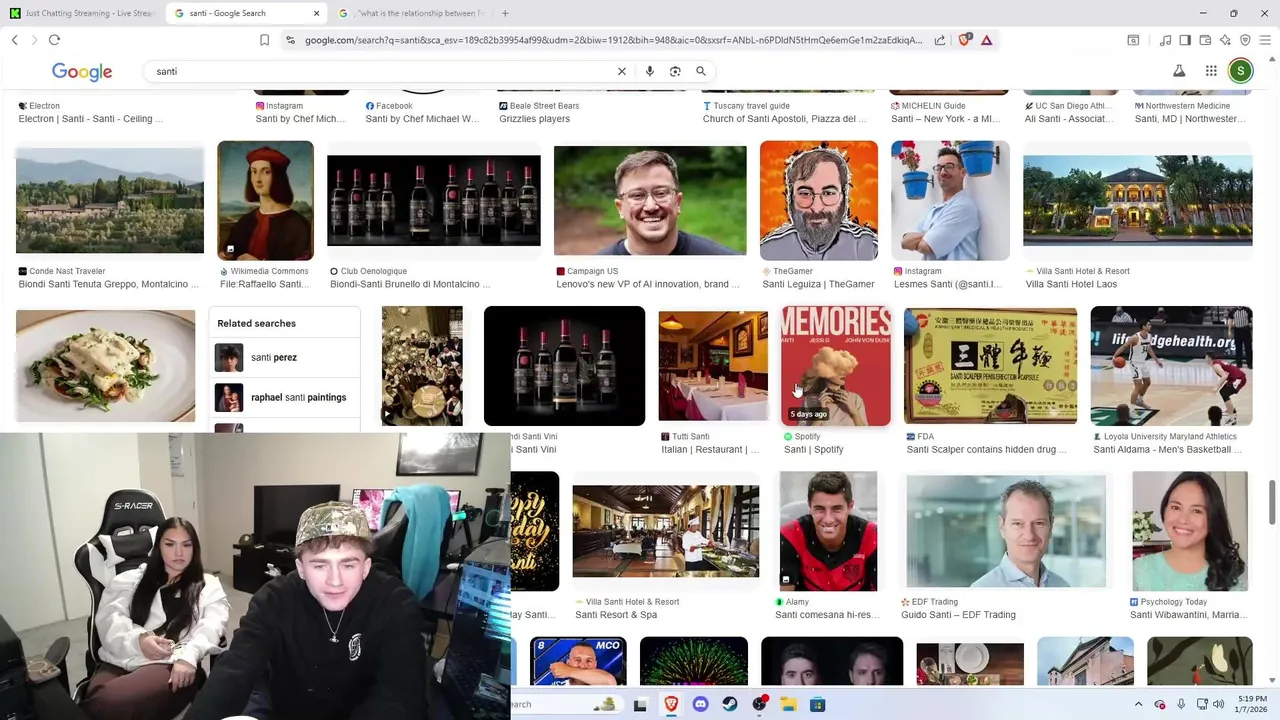Open the Brave VPN shield icon in toolbar
The width and height of the screenshot is (1280, 720).
tap(1245, 40)
